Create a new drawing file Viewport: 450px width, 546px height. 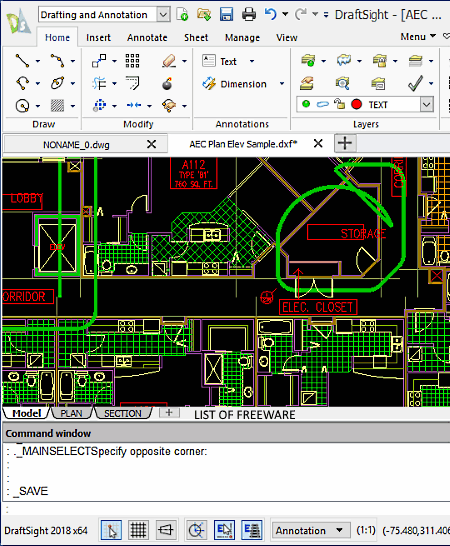(x=182, y=14)
